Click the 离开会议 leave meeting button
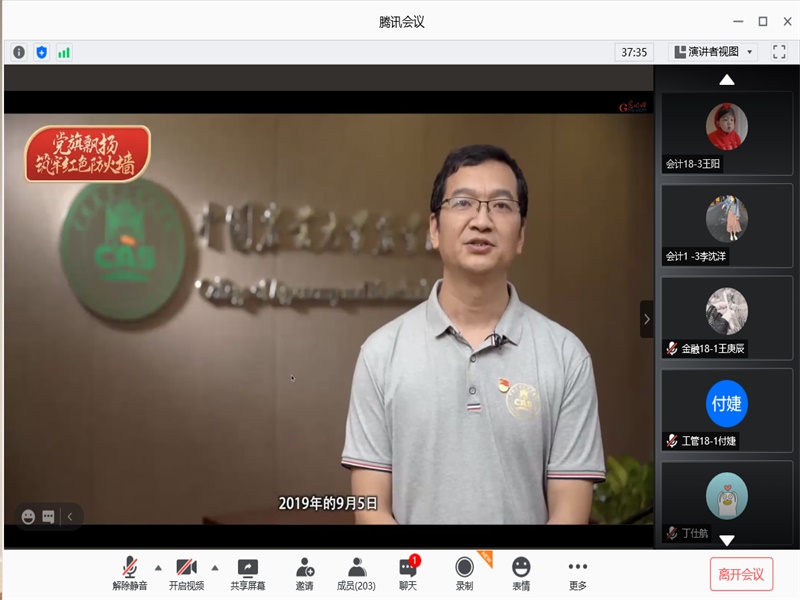Screen dimensions: 800x600 (741, 574)
